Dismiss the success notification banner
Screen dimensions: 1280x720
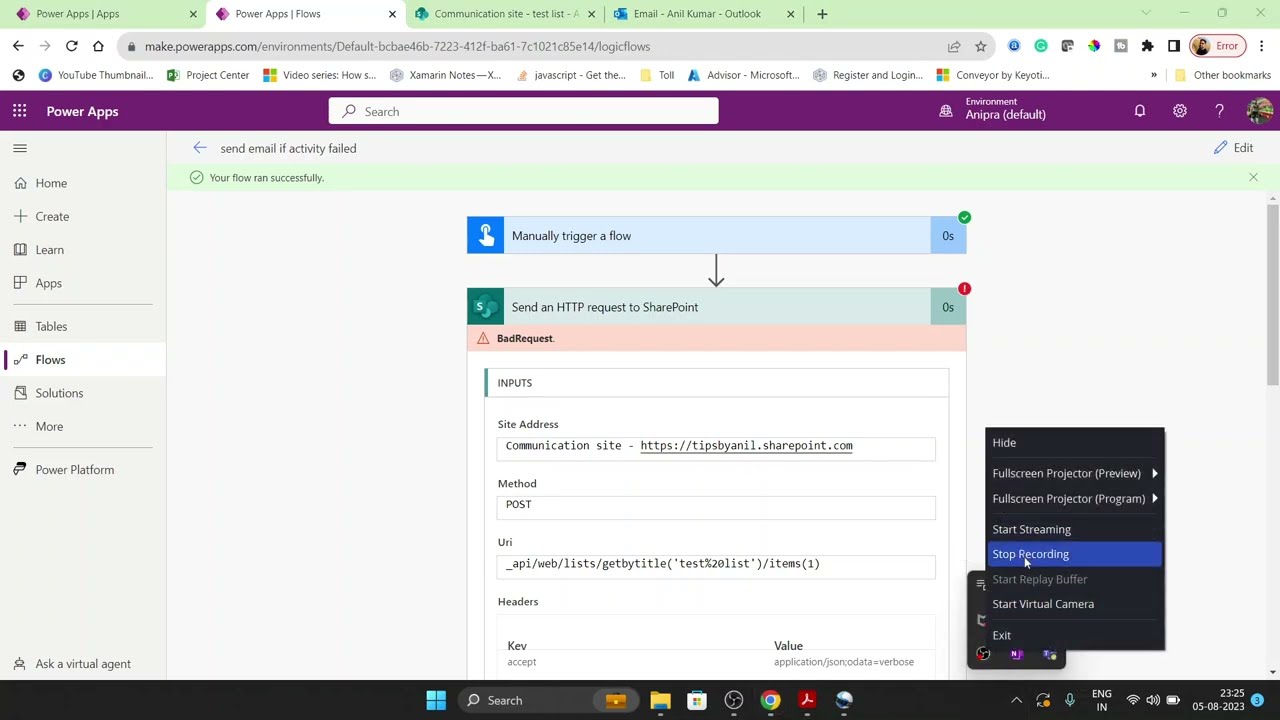point(1253,177)
